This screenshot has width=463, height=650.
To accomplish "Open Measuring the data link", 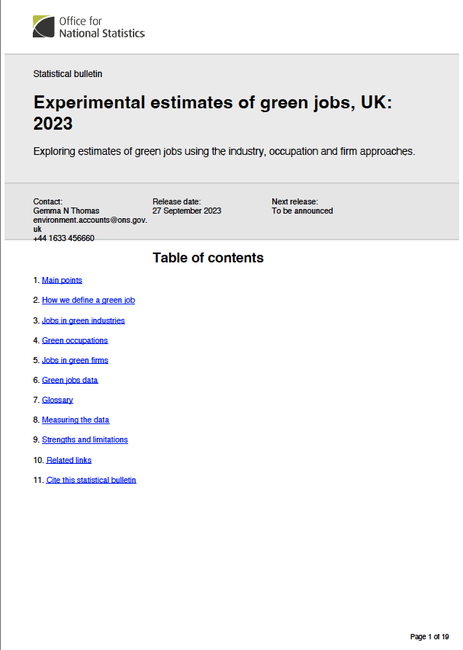I will pyautogui.click(x=75, y=420).
